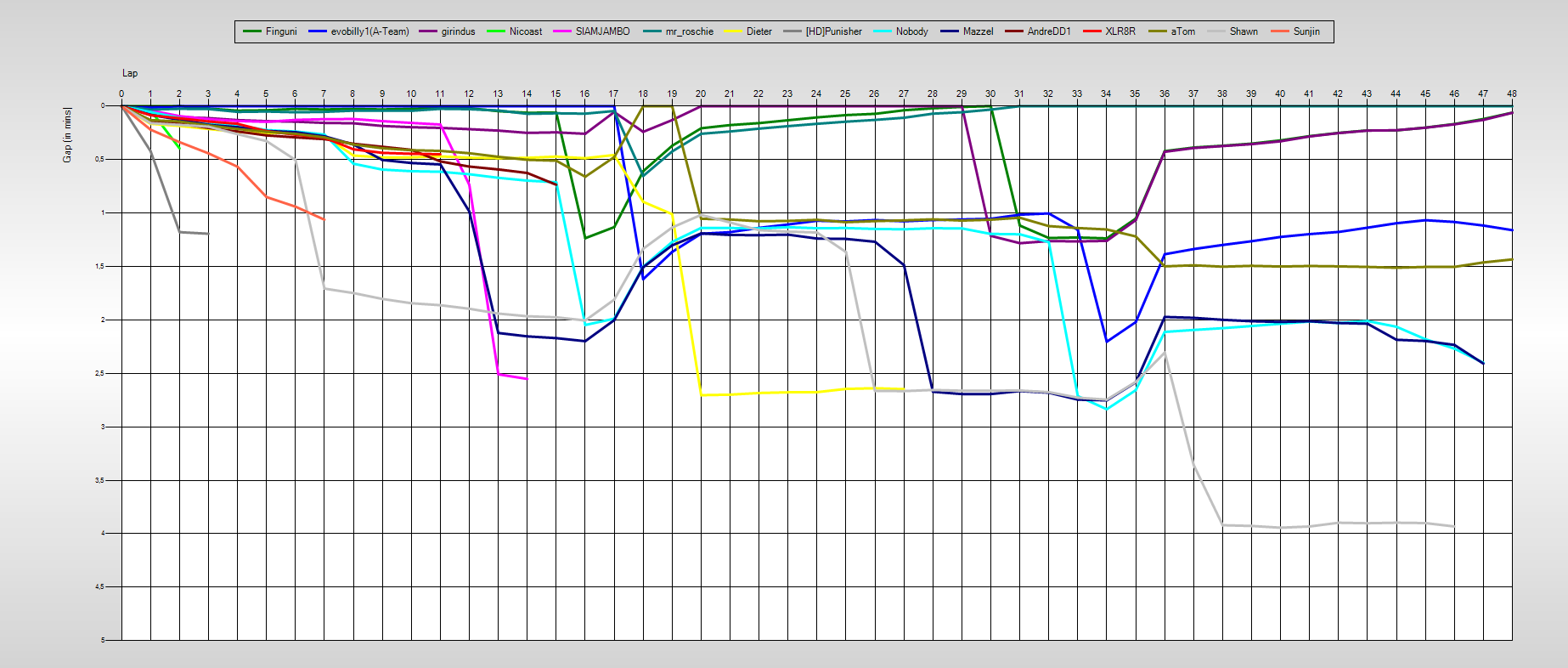Click lap number 36 on the top axis
This screenshot has height=668, width=1568.
(x=1165, y=93)
